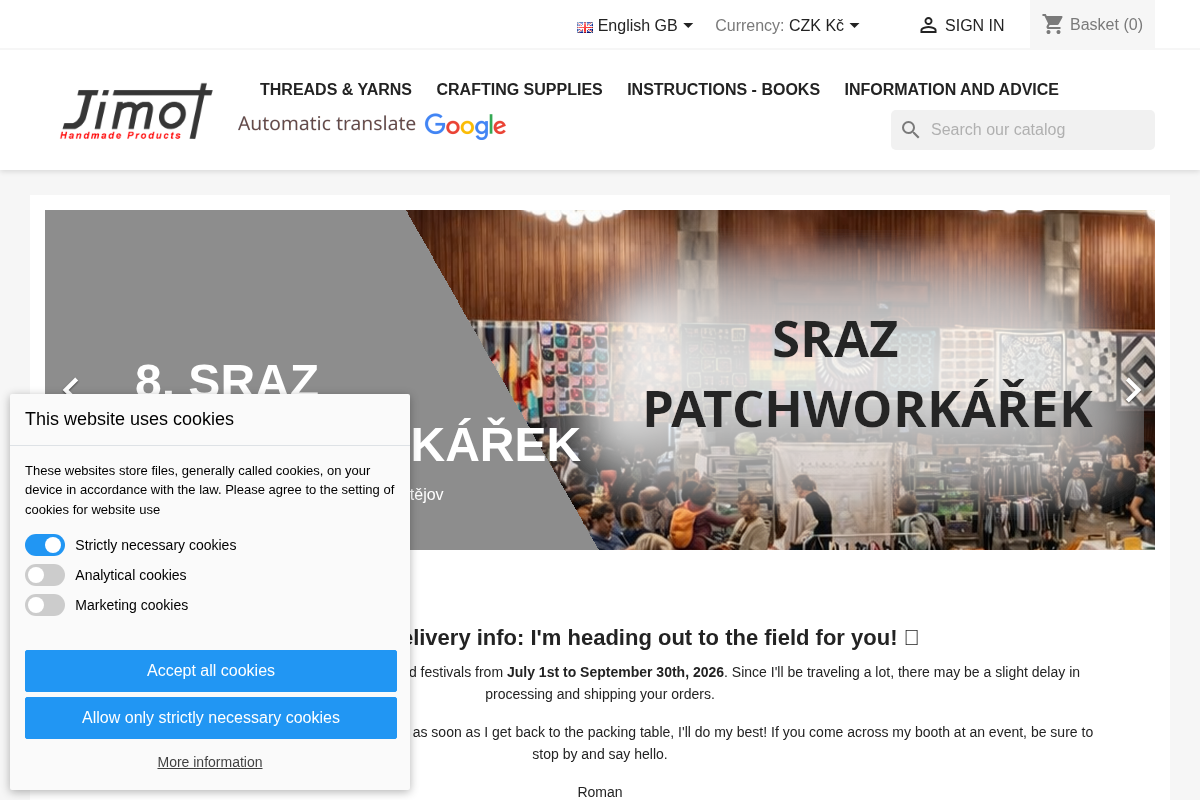Open Crafting Supplies menu

pyautogui.click(x=520, y=90)
